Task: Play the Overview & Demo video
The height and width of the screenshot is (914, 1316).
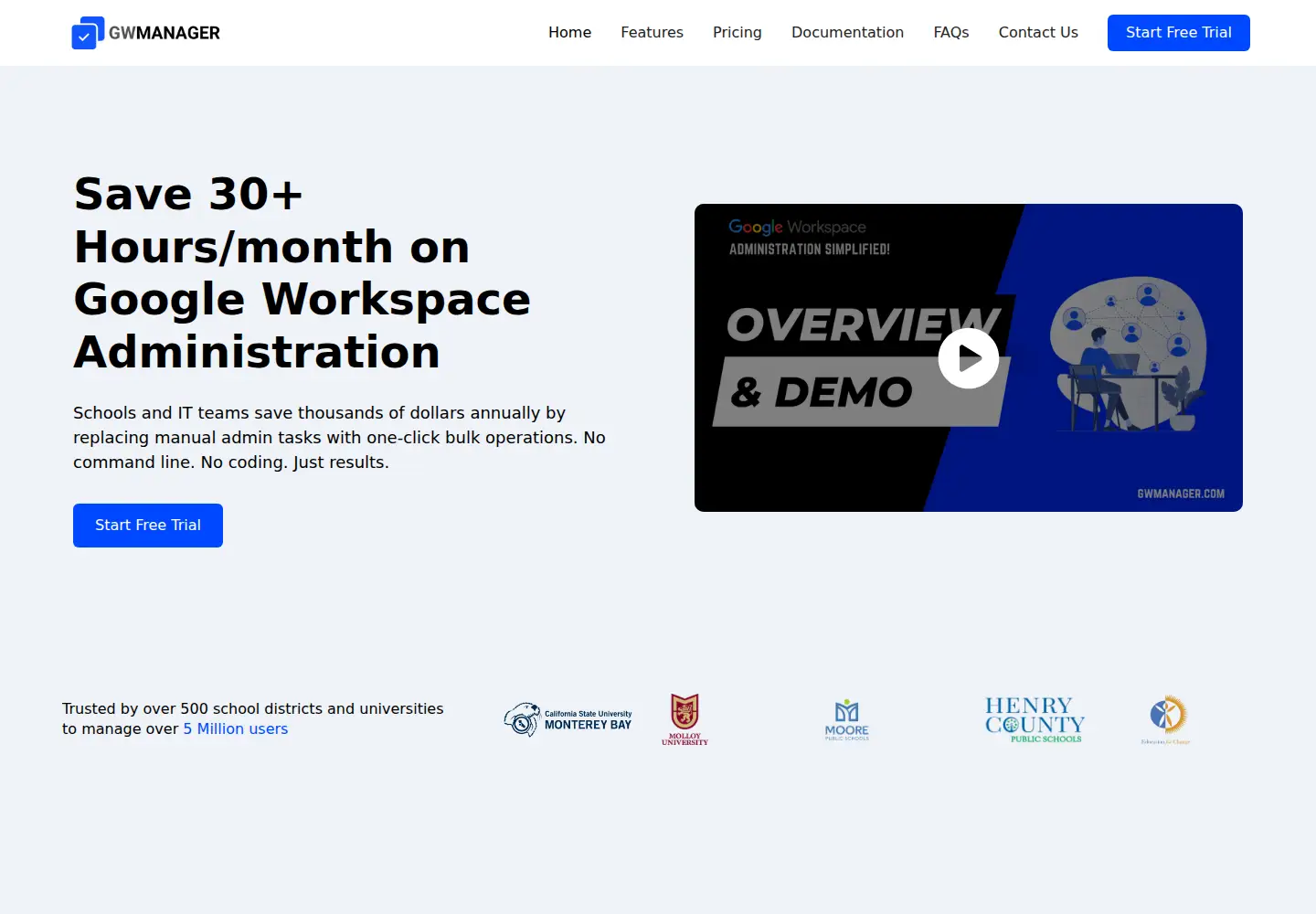Action: (x=969, y=358)
